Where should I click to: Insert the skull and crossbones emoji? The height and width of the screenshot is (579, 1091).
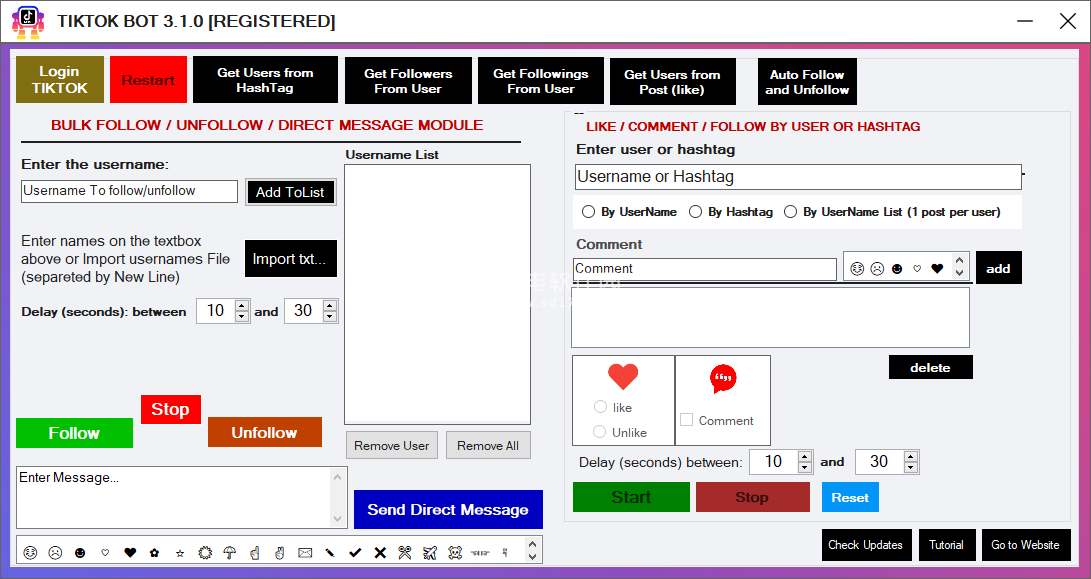[x=455, y=553]
